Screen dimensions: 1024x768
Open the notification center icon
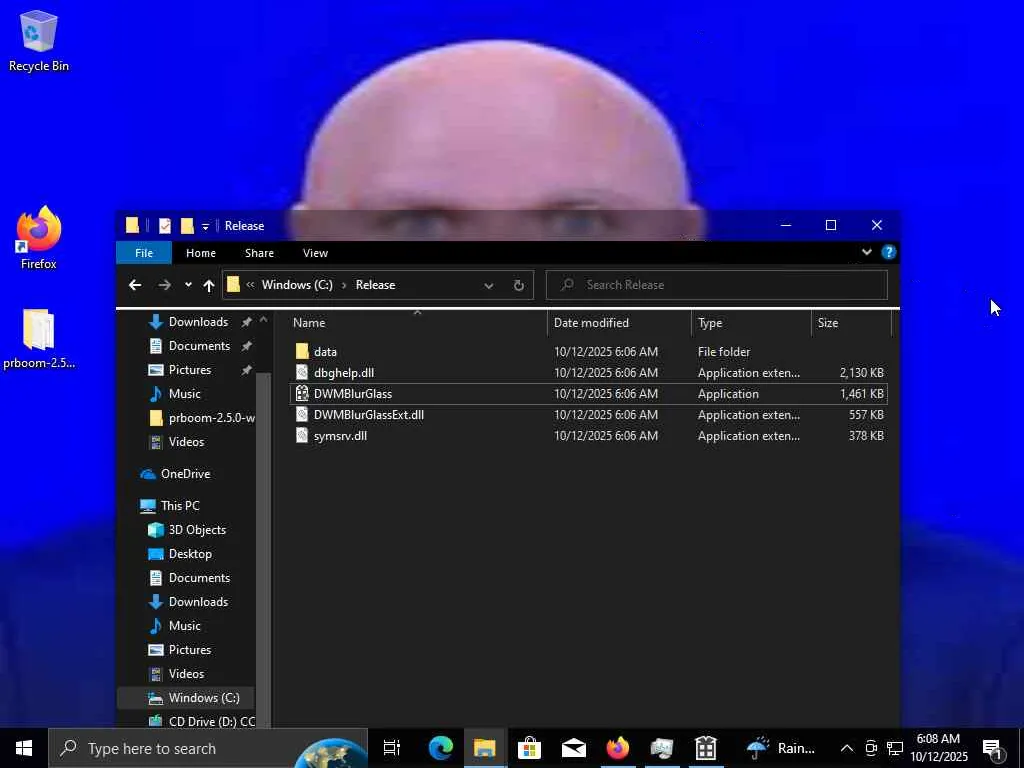click(993, 750)
